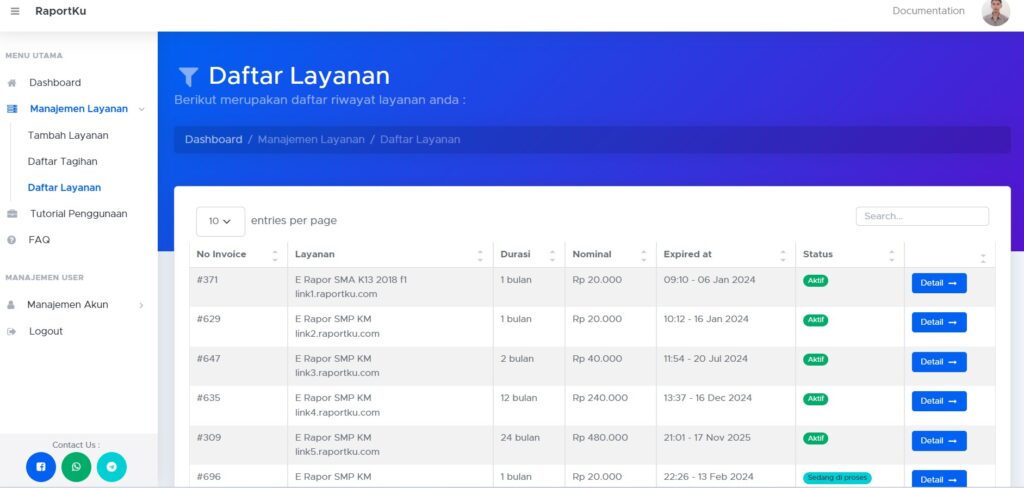1024x488 pixels.
Task: Sort by No Invoice column arrows
Action: [x=275, y=255]
